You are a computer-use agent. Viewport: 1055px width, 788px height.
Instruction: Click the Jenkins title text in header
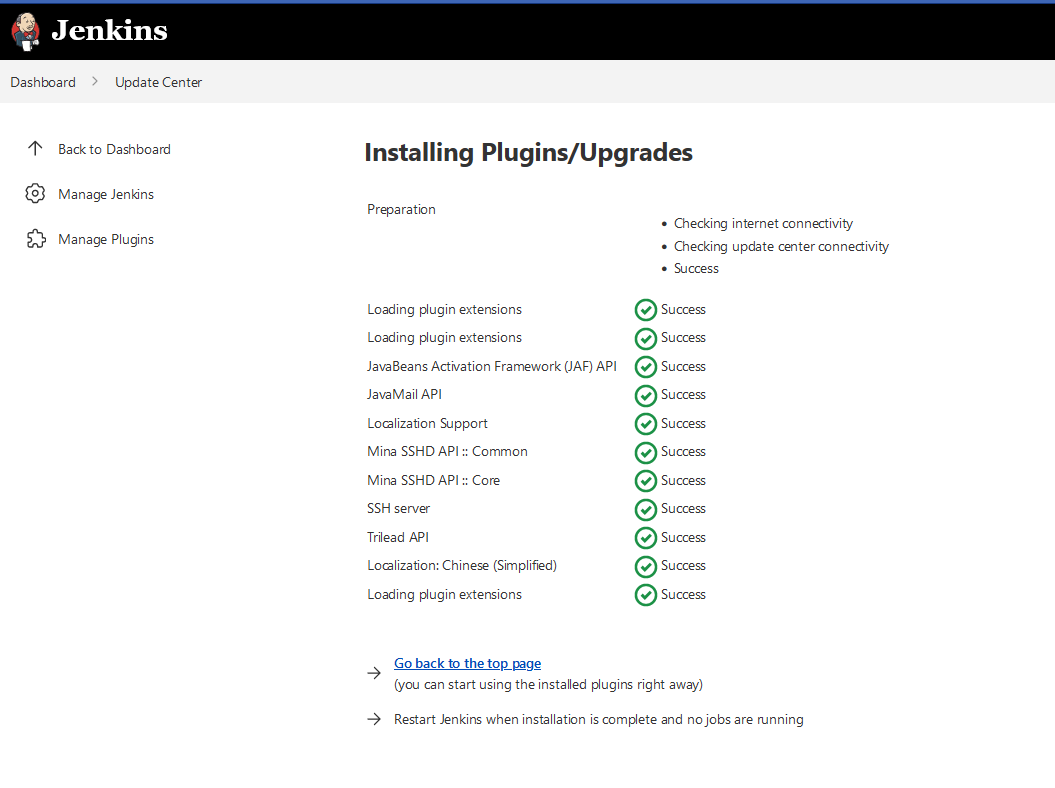[x=110, y=30]
